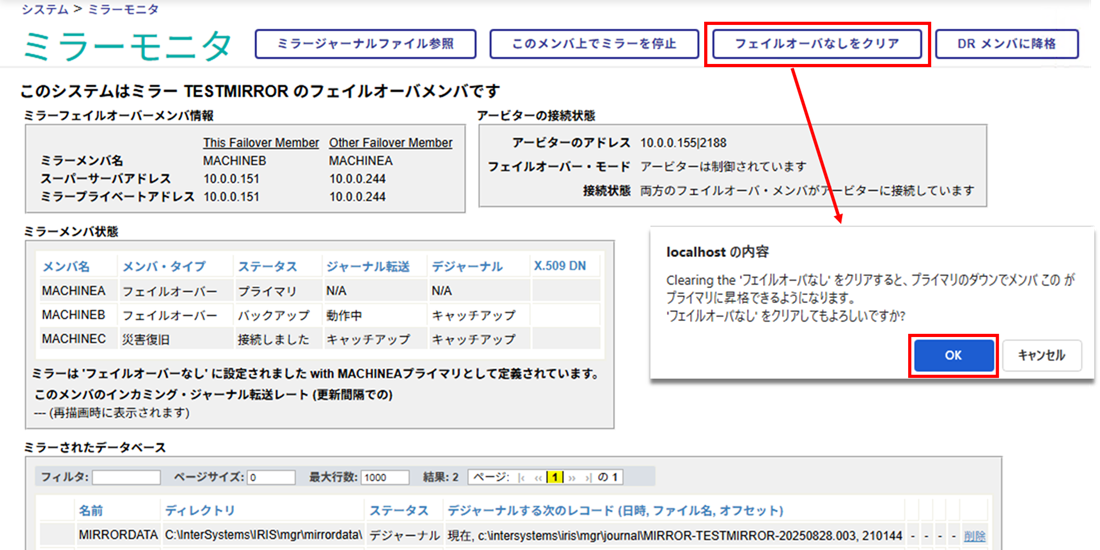Click the ディレクトリ column header
This screenshot has height=550, width=1100.
[x=200, y=511]
